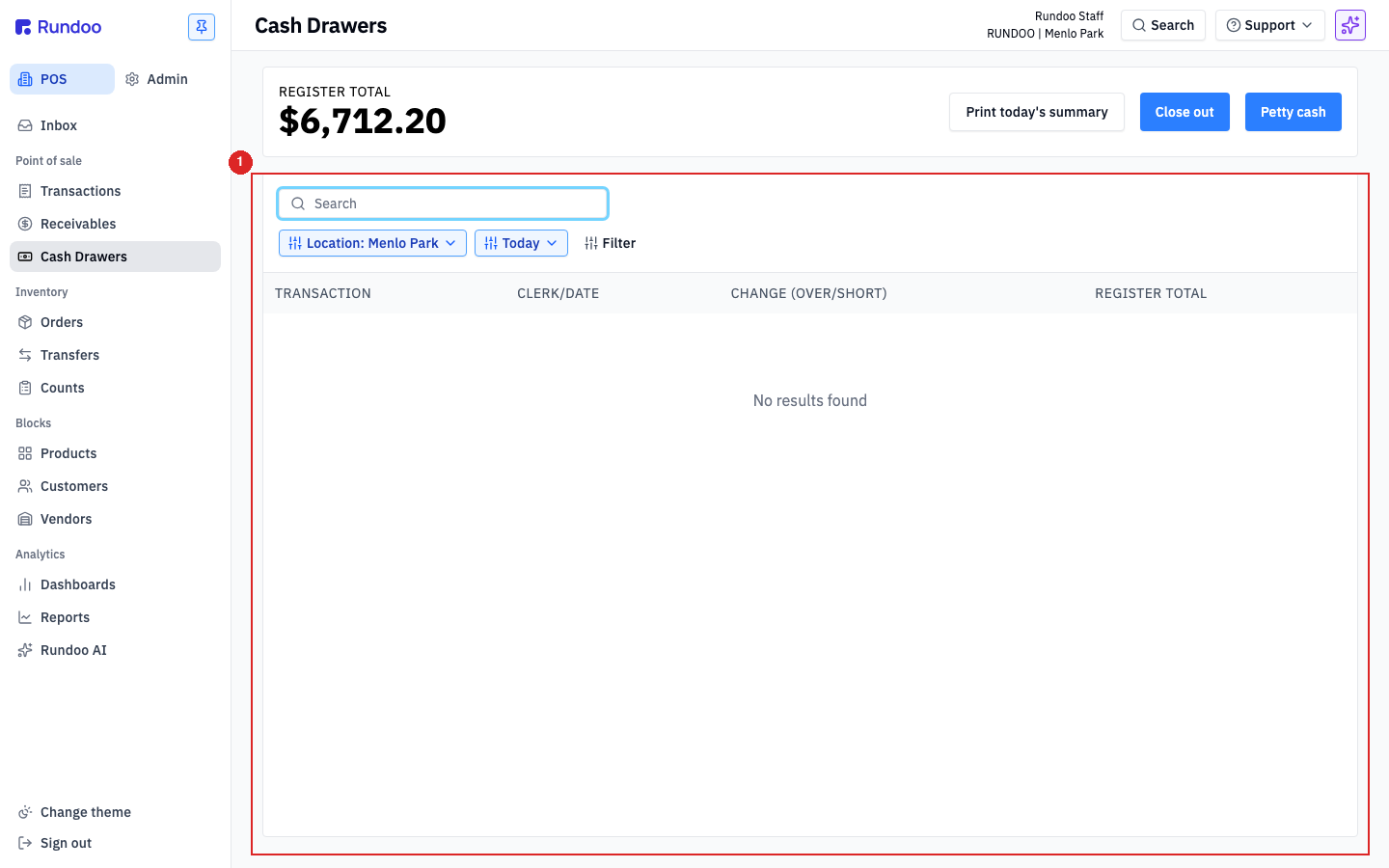Image resolution: width=1389 pixels, height=868 pixels.
Task: Expand the Support dropdown
Action: point(1270,25)
